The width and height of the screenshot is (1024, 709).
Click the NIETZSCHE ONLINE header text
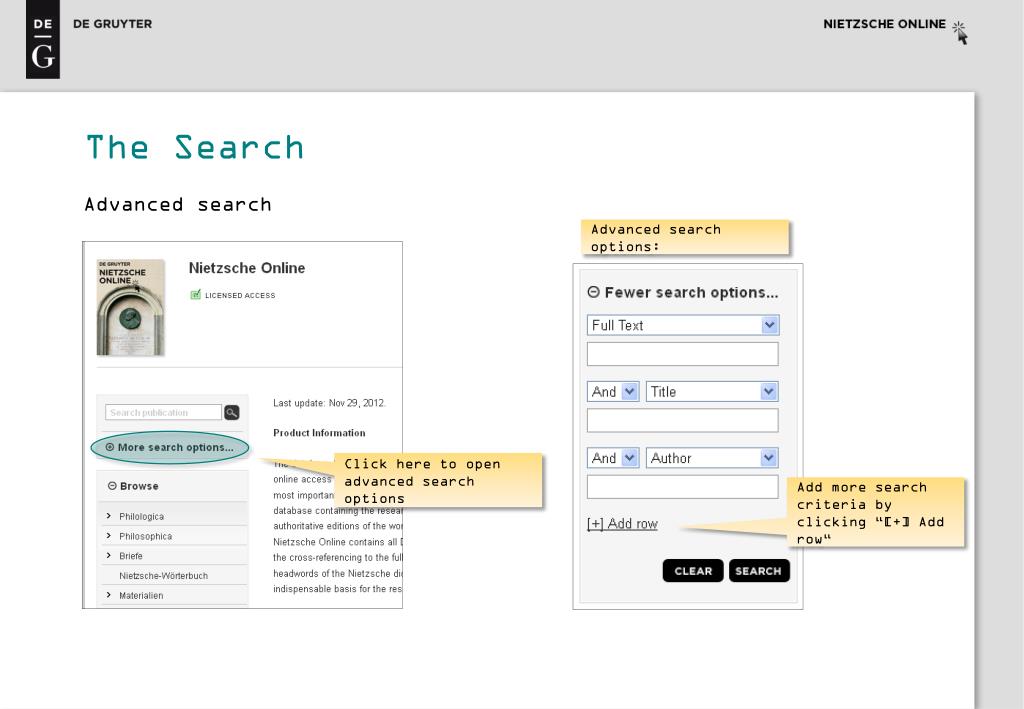point(884,24)
